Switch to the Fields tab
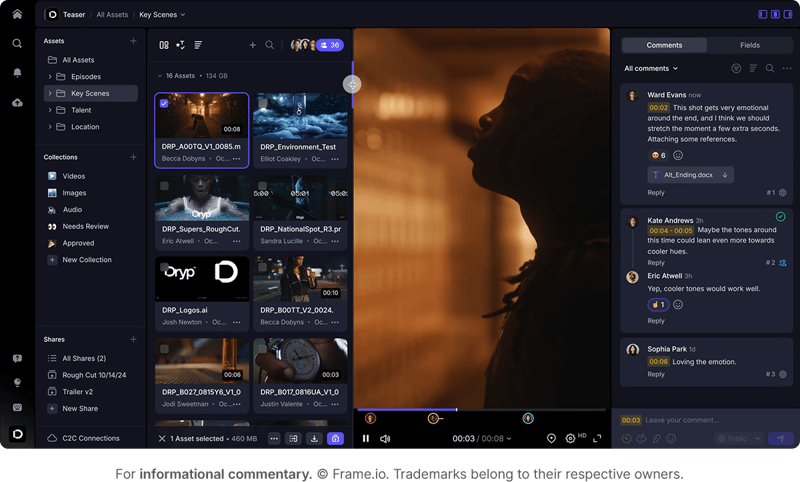This screenshot has height=482, width=800. (749, 45)
